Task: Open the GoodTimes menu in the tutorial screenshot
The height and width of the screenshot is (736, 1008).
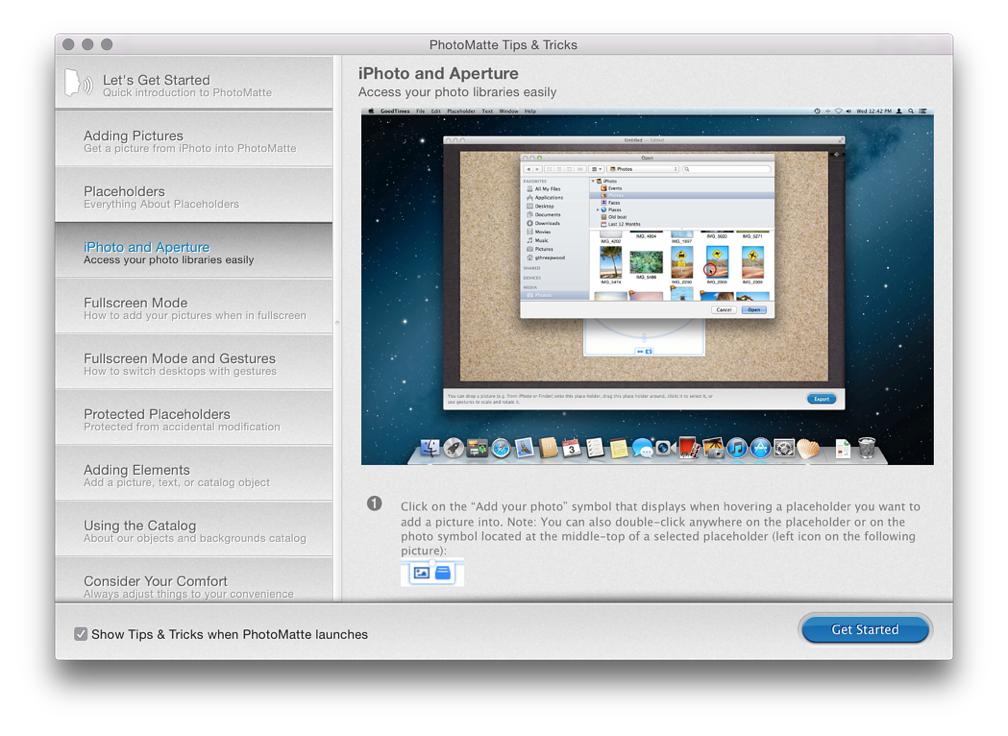Action: click(x=395, y=111)
